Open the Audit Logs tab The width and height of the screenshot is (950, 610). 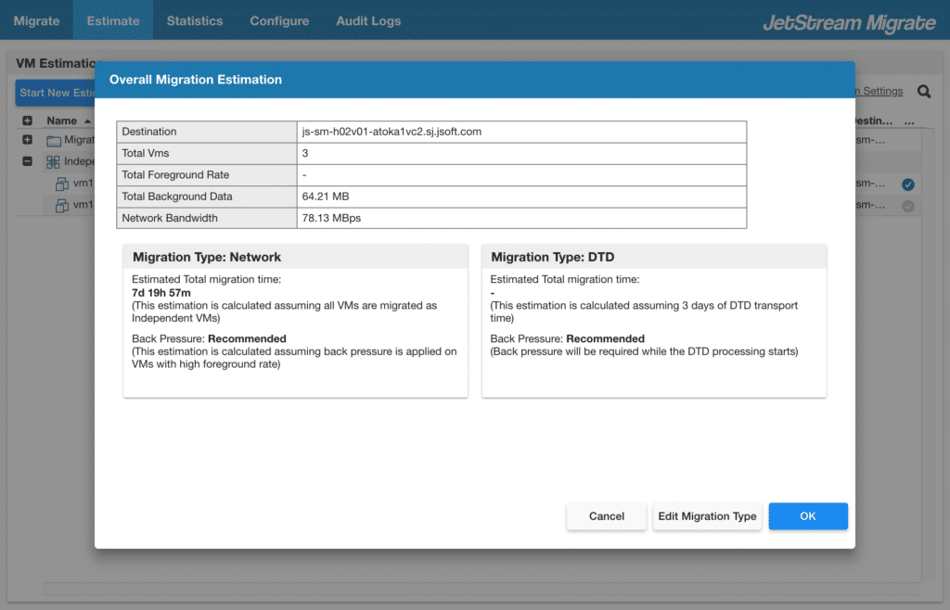click(368, 21)
